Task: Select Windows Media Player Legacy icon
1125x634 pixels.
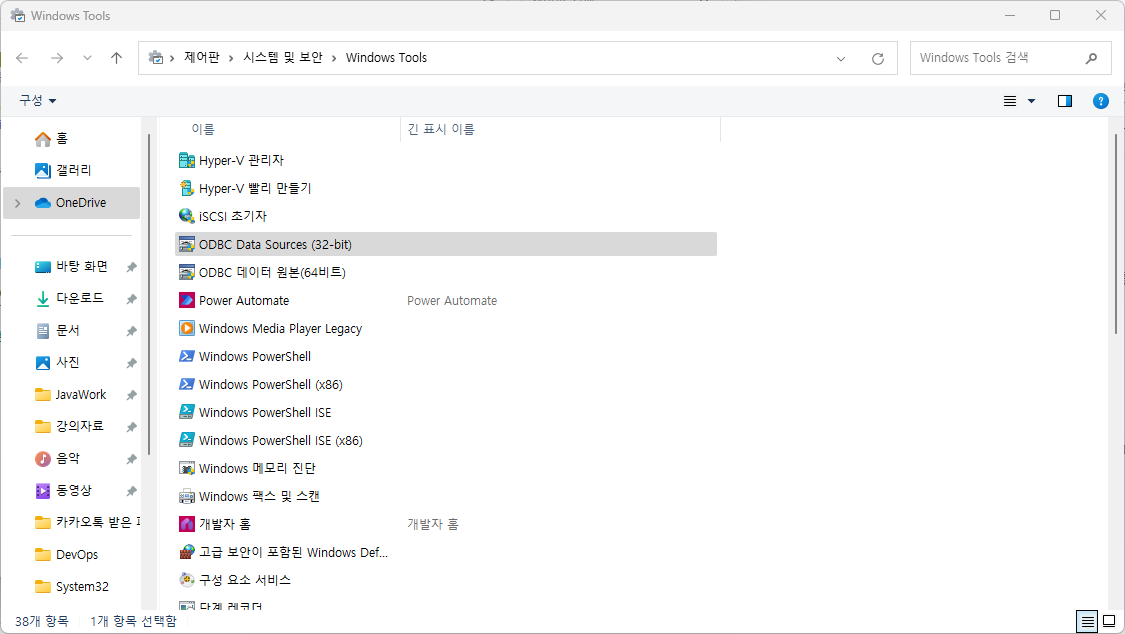Action: point(187,328)
